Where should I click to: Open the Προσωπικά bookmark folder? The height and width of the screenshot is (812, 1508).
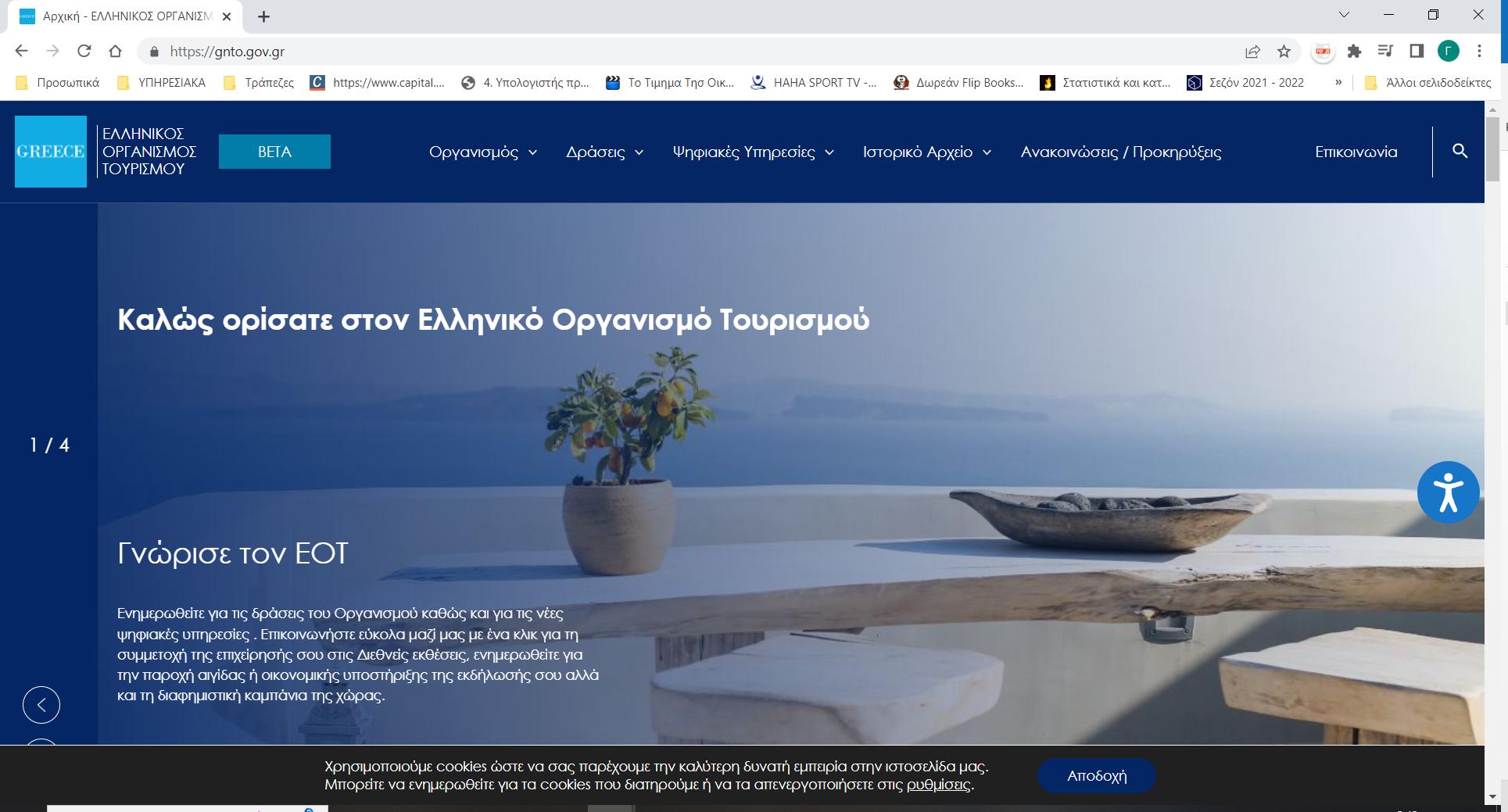pos(58,82)
